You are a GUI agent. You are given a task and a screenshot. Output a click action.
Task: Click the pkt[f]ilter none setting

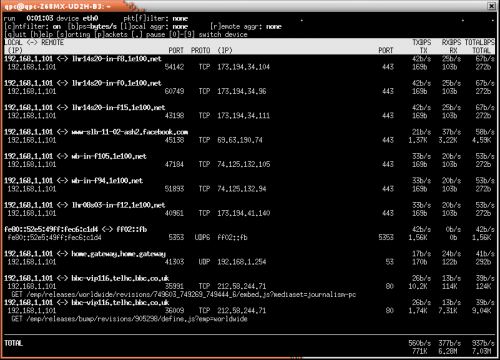[x=156, y=18]
